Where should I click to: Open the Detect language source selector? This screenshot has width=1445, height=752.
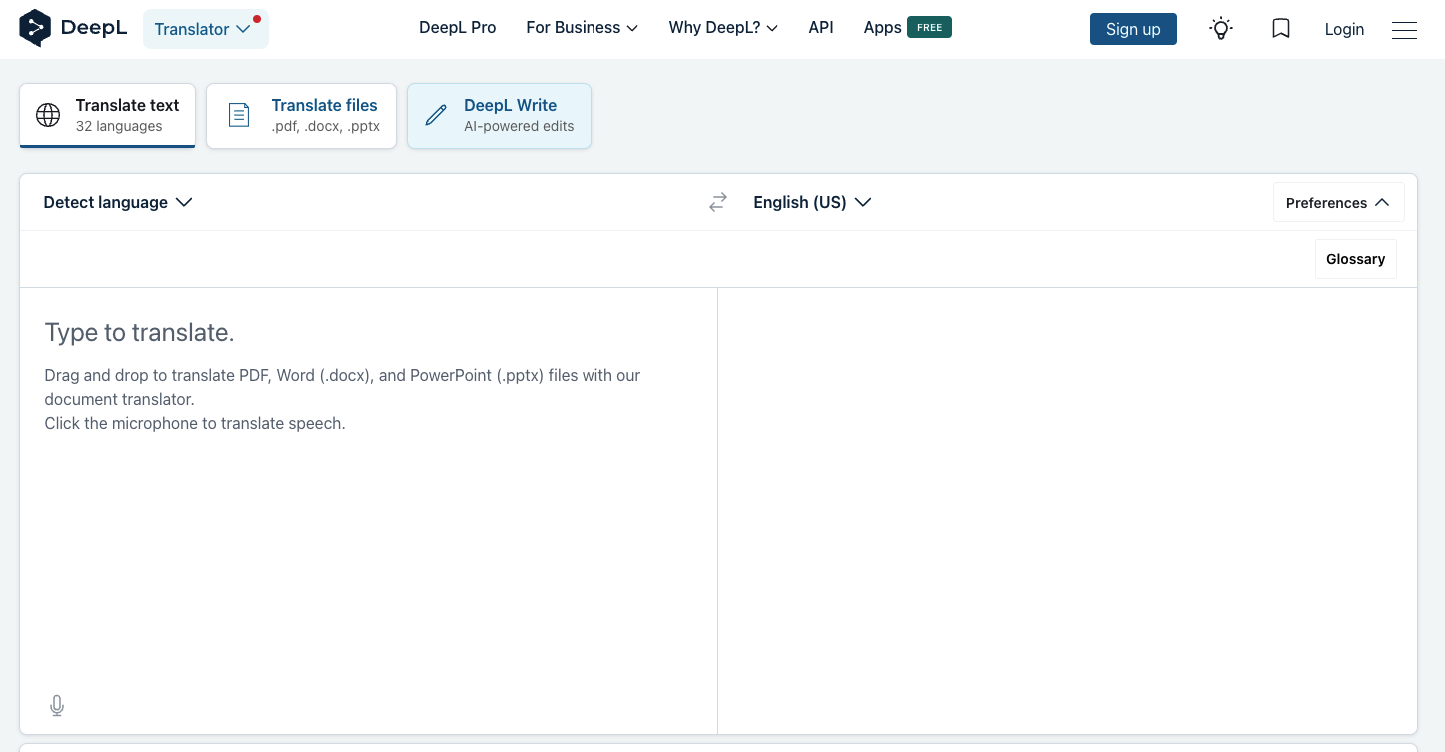coord(118,202)
